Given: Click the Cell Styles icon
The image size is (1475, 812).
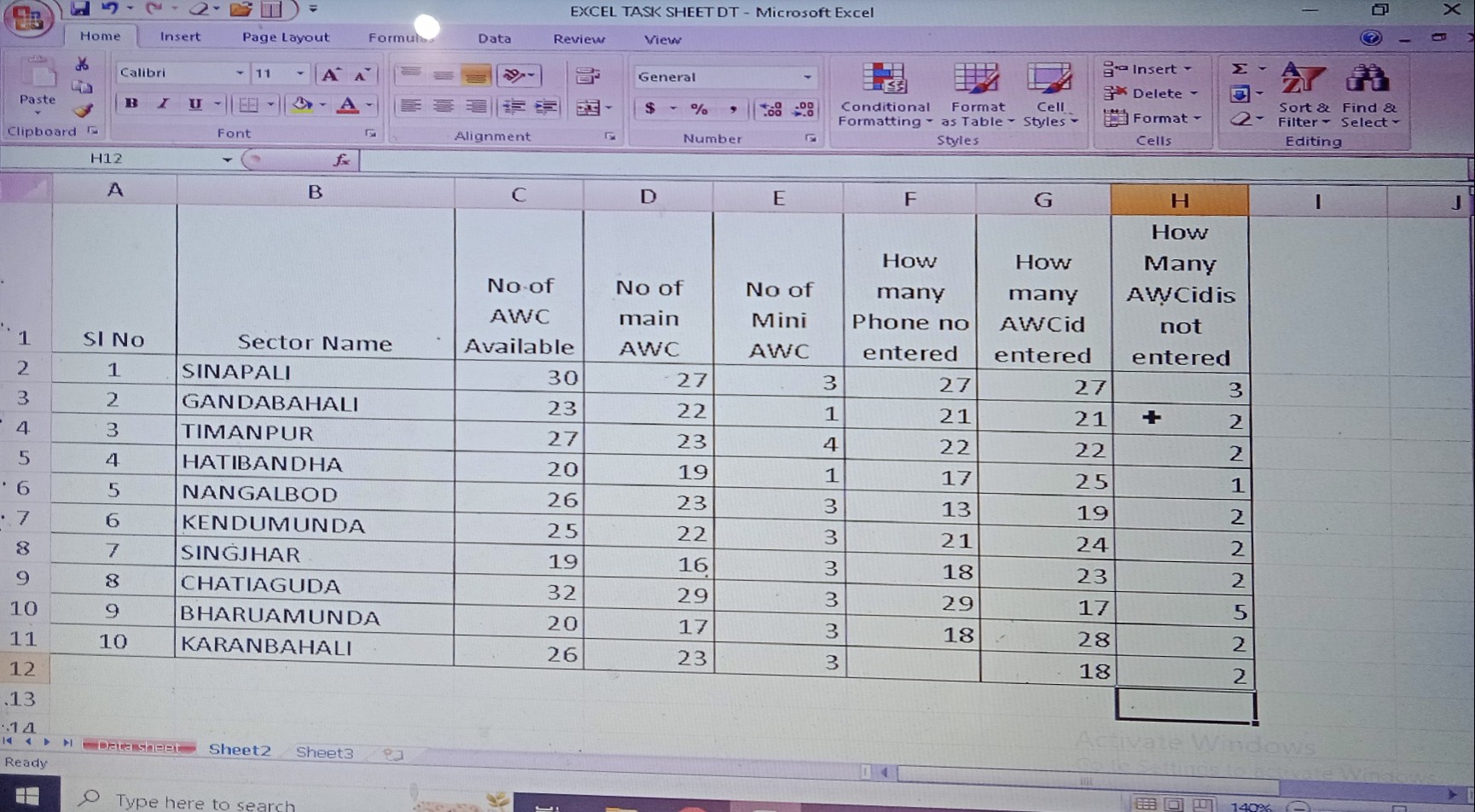Looking at the screenshot, I should [1048, 81].
